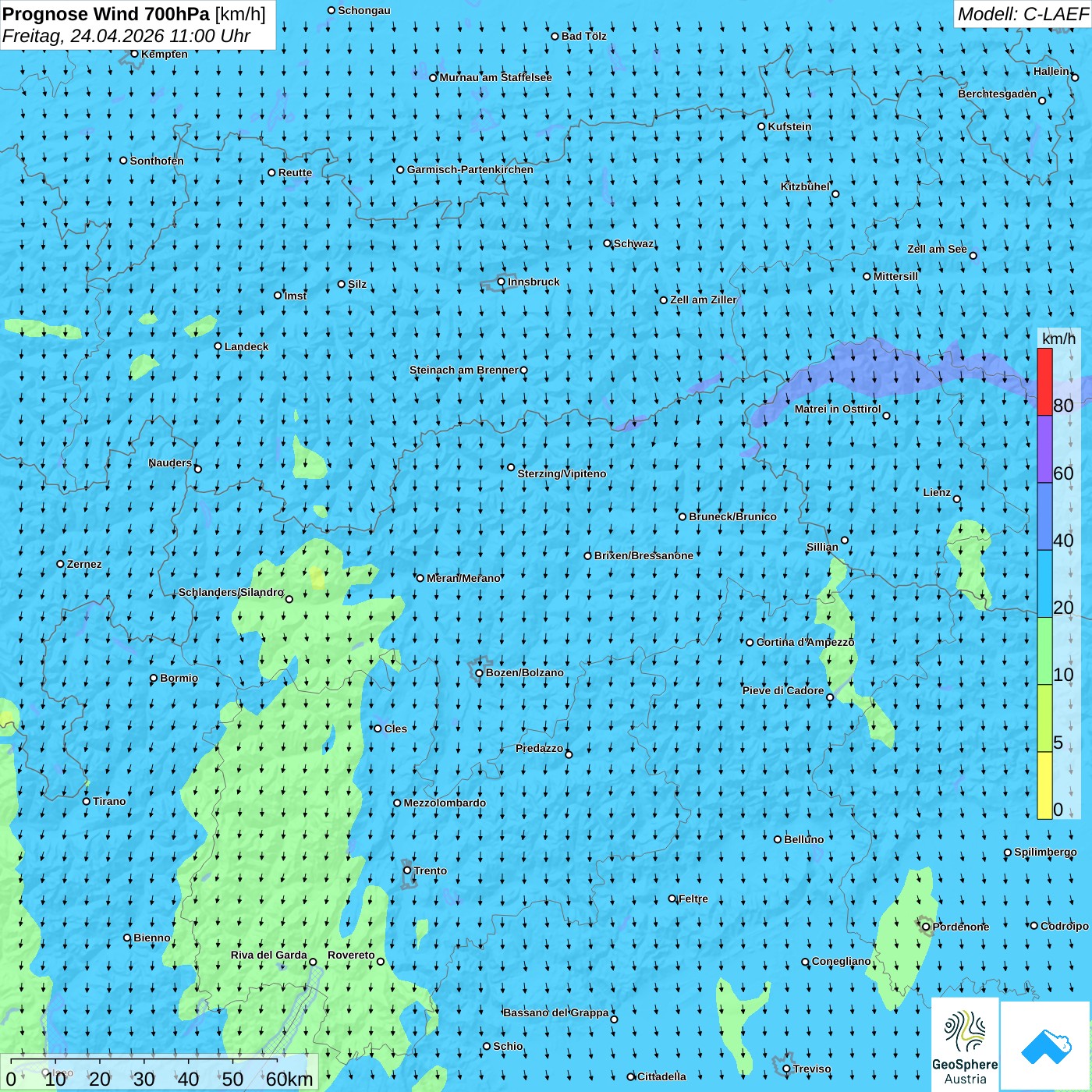This screenshot has height=1092, width=1092.
Task: Click the yellow 0-5 legend band
Action: tap(1044, 785)
